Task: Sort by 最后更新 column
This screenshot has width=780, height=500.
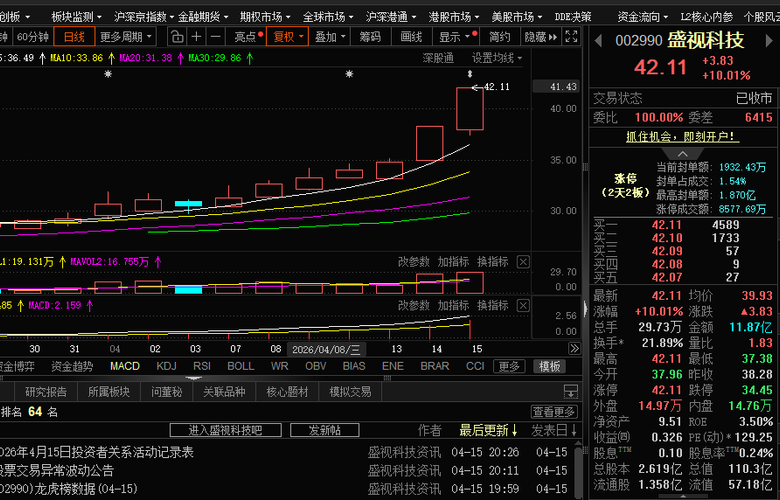Action: tap(488, 430)
